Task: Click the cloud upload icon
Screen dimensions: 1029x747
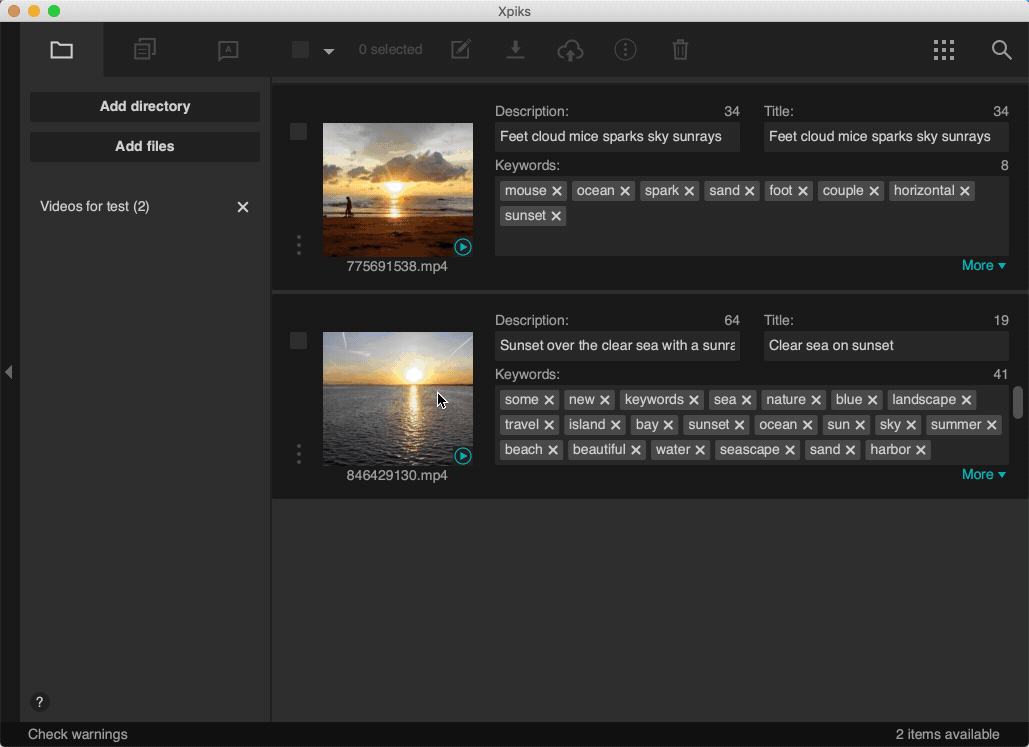Action: click(570, 50)
